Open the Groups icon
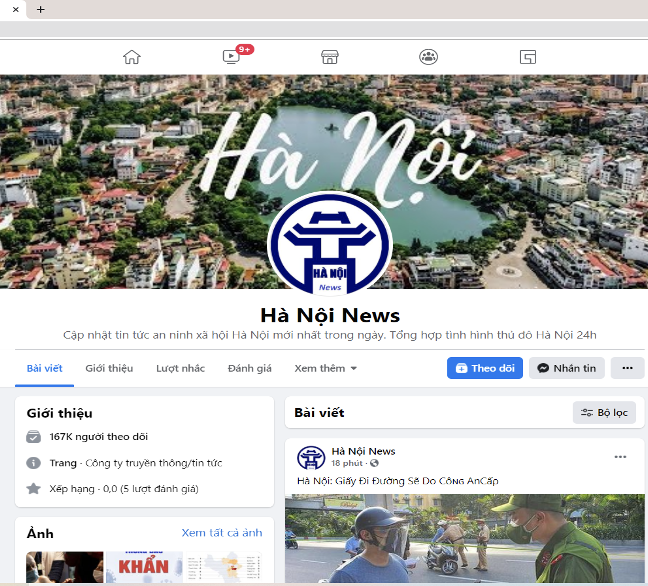The width and height of the screenshot is (648, 586). (x=428, y=57)
